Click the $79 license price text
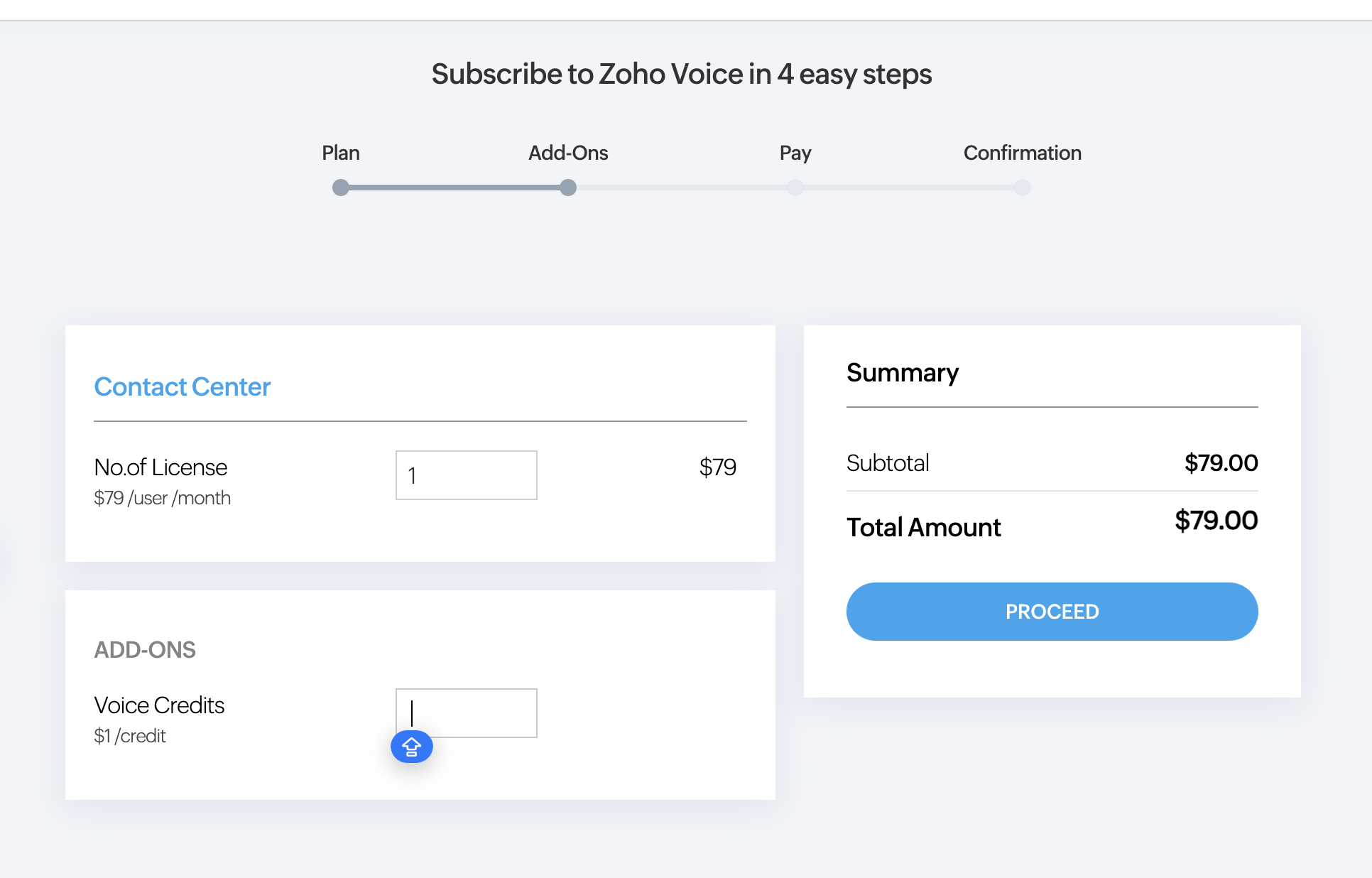 [x=718, y=467]
